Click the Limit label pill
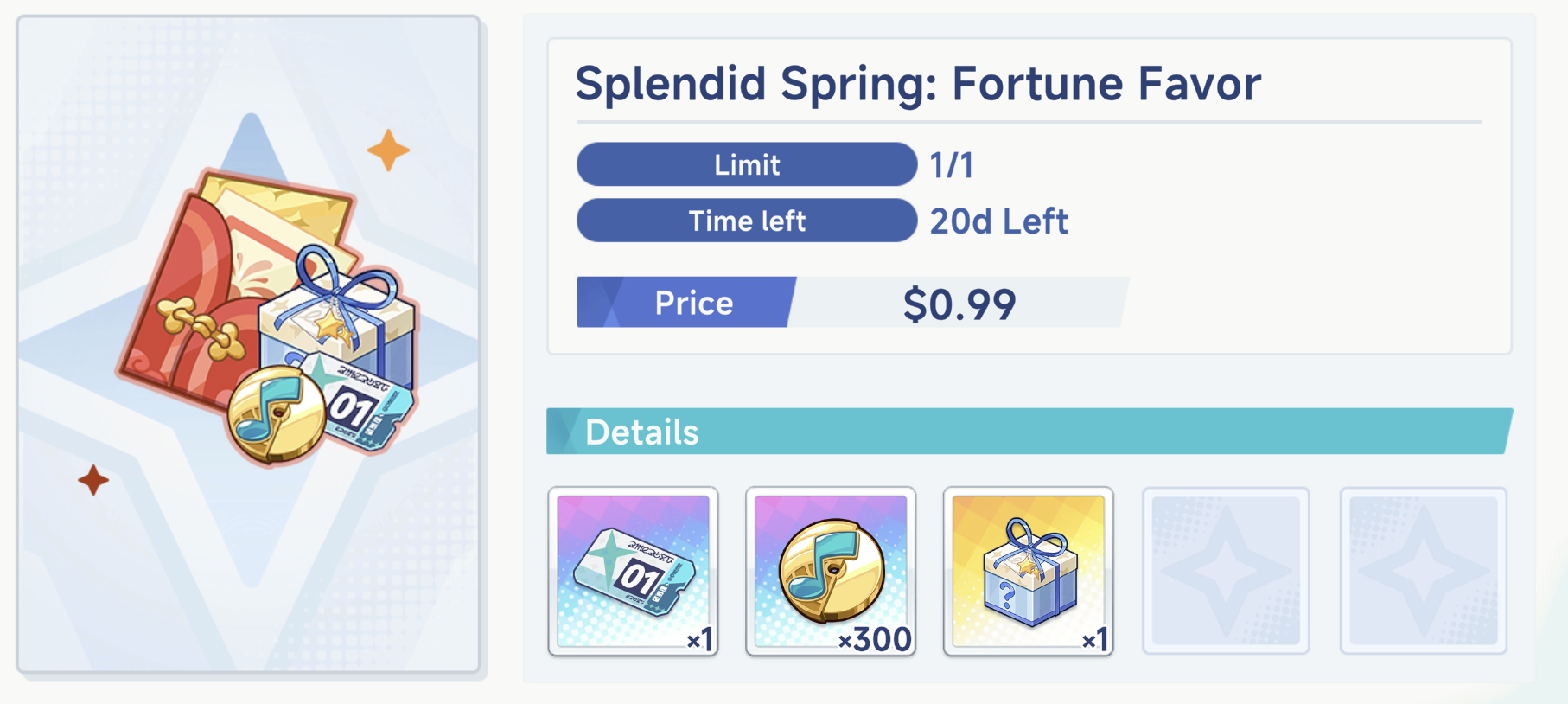1568x704 pixels. click(x=746, y=164)
